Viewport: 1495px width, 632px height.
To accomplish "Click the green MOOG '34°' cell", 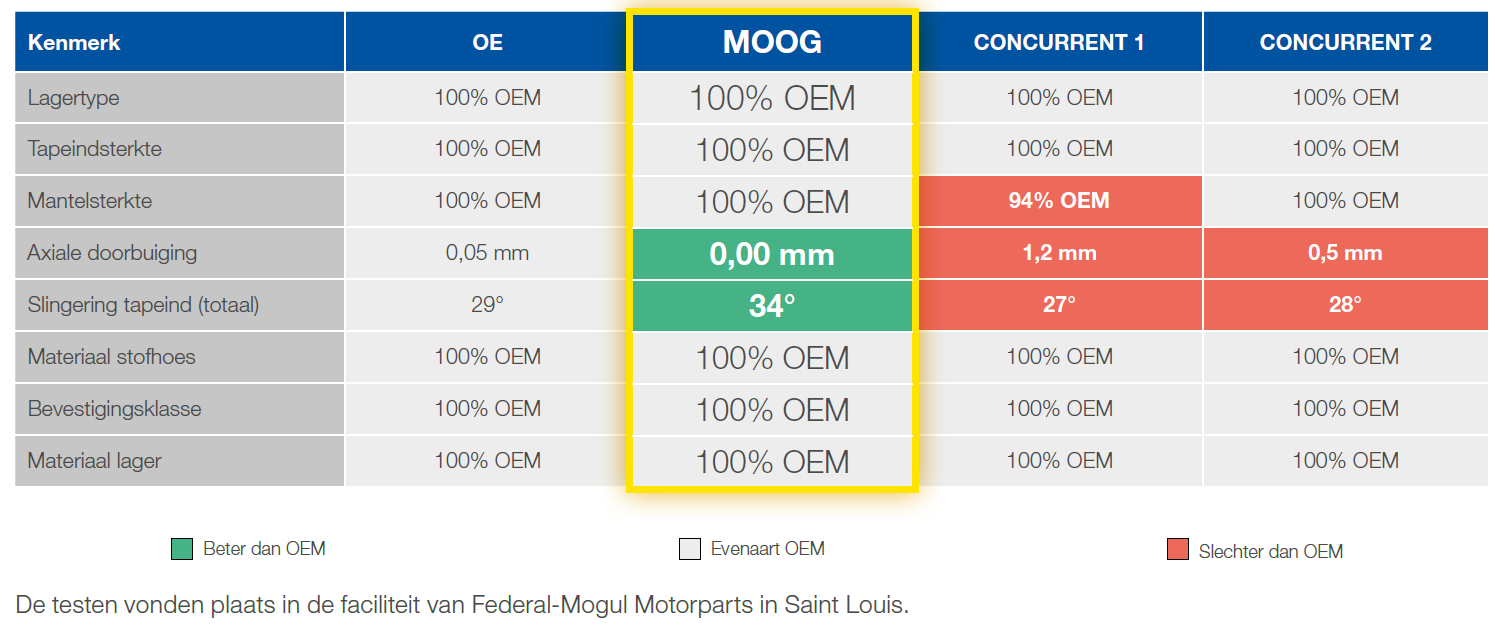I will click(772, 306).
